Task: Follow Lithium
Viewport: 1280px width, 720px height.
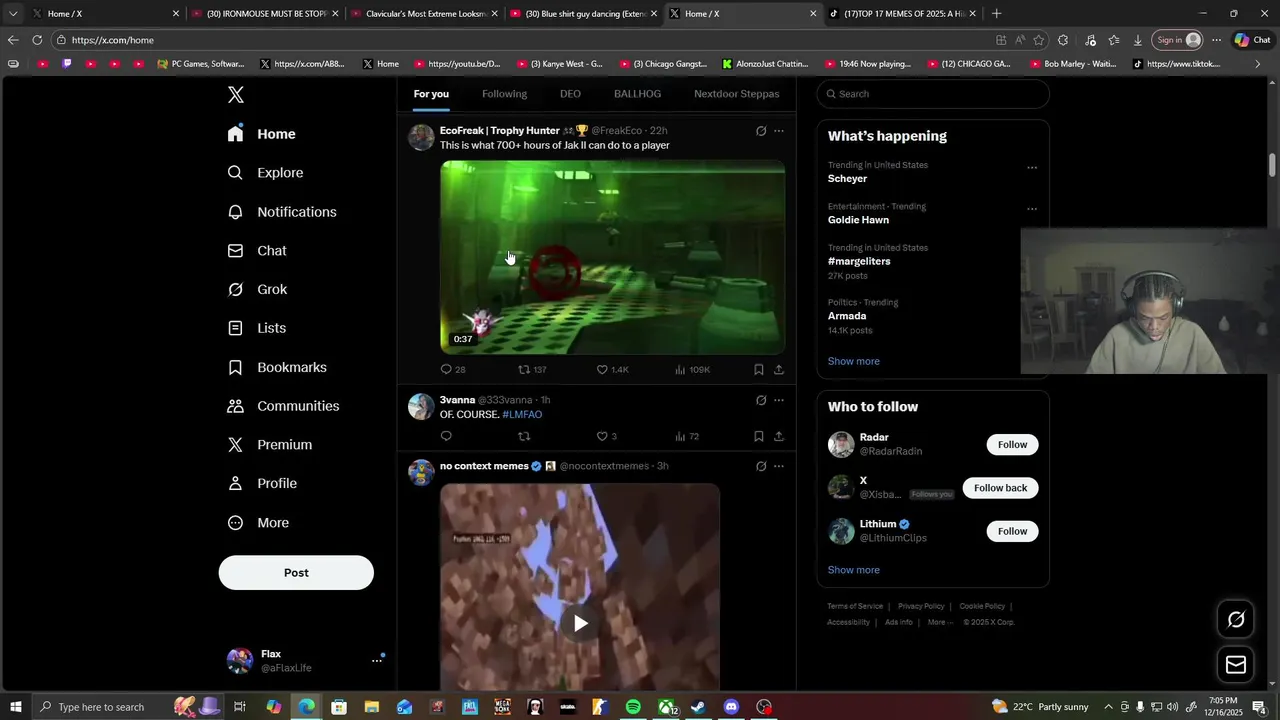Action: [1012, 531]
